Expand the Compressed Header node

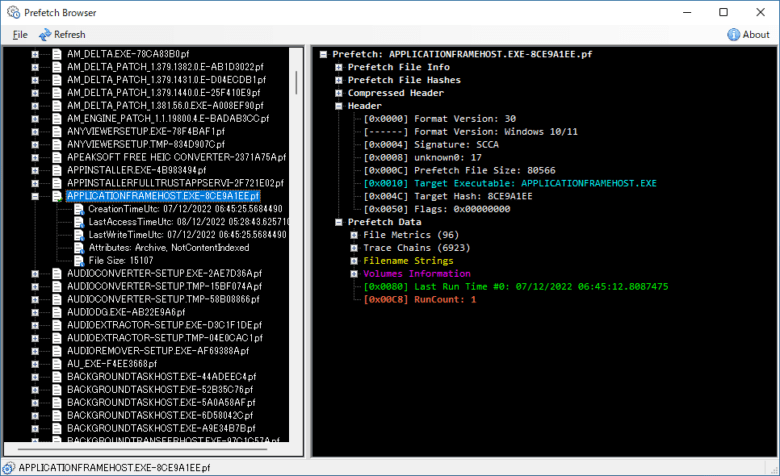[x=339, y=93]
